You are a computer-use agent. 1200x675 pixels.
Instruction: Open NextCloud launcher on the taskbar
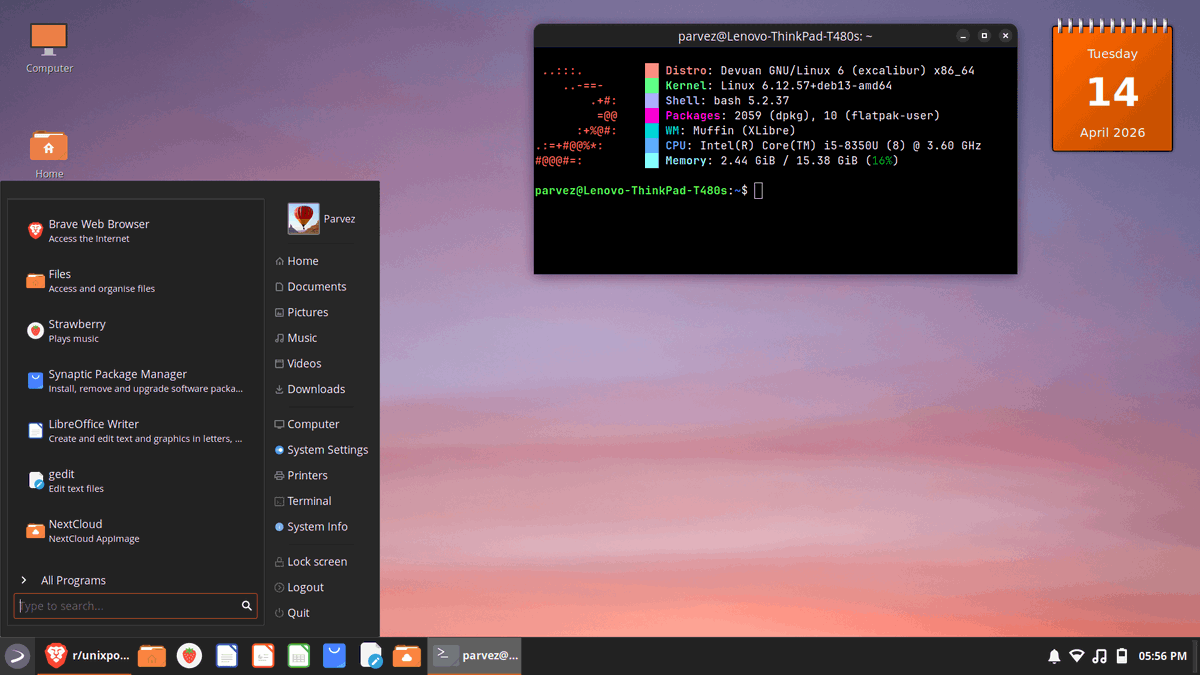[407, 656]
